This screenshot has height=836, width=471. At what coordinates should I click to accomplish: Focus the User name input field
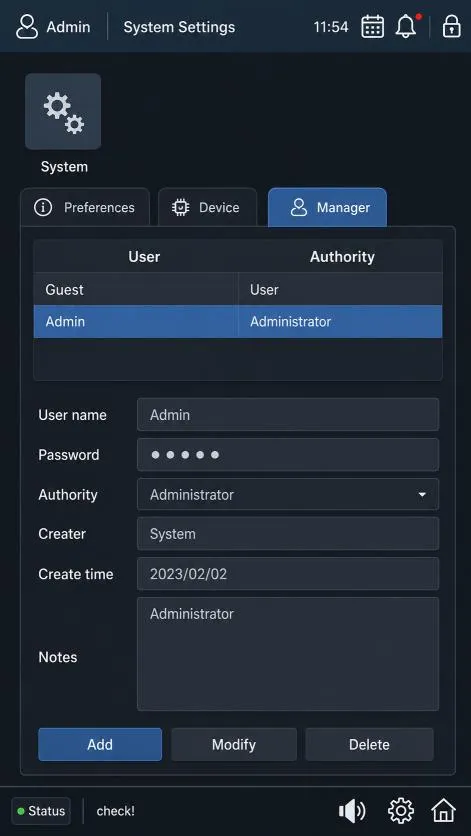[x=288, y=414]
